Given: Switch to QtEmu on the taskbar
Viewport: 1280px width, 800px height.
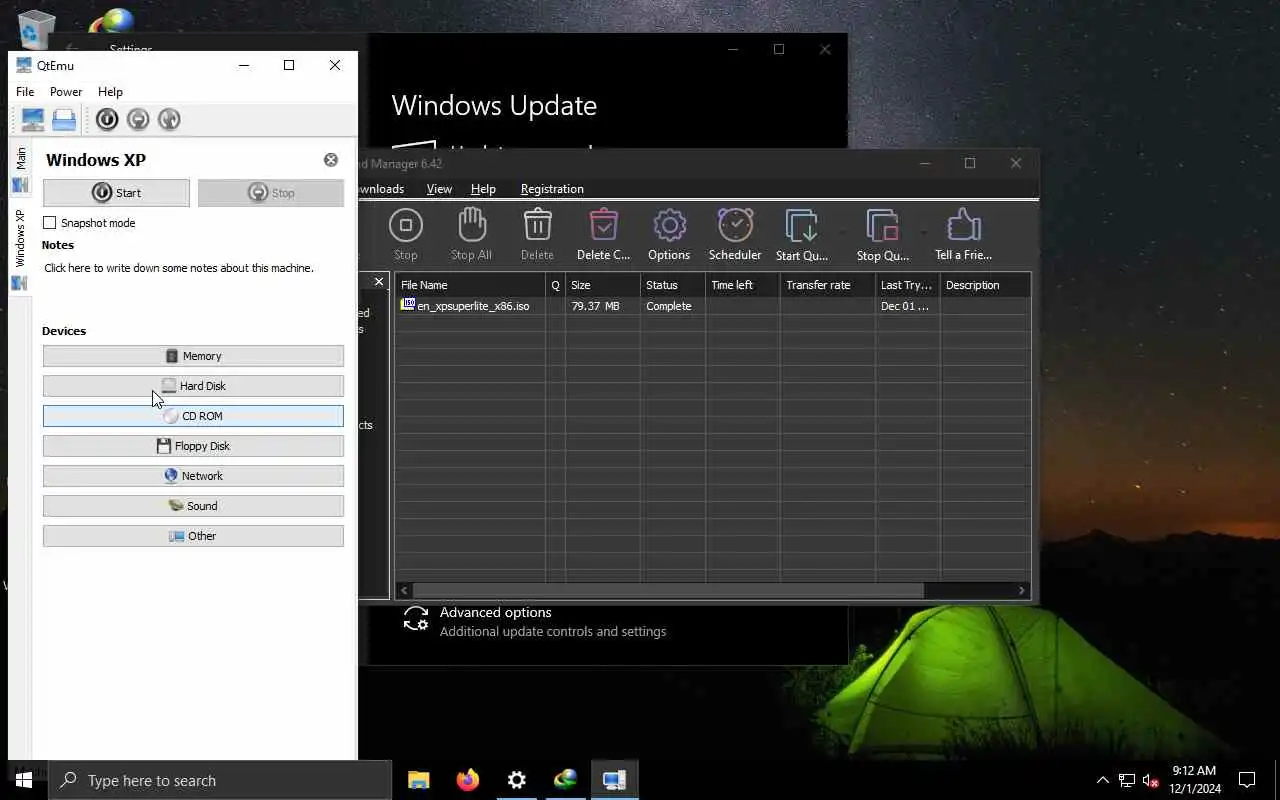Looking at the screenshot, I should (614, 780).
